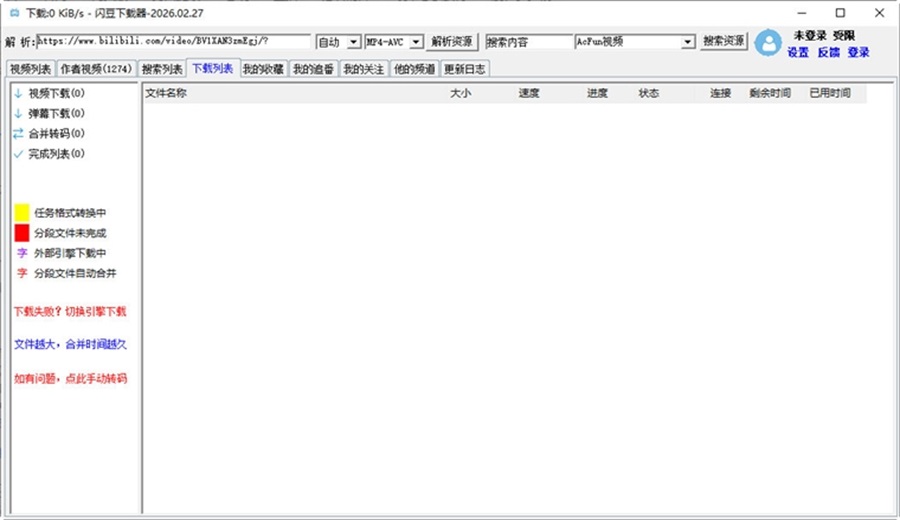This screenshot has height=520, width=900.
Task: Open the 自动 quality dropdown
Action: (x=354, y=42)
